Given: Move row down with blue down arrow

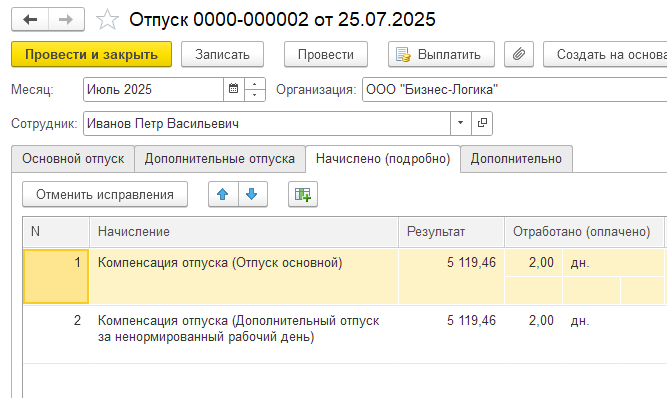Looking at the screenshot, I should click(x=253, y=194).
